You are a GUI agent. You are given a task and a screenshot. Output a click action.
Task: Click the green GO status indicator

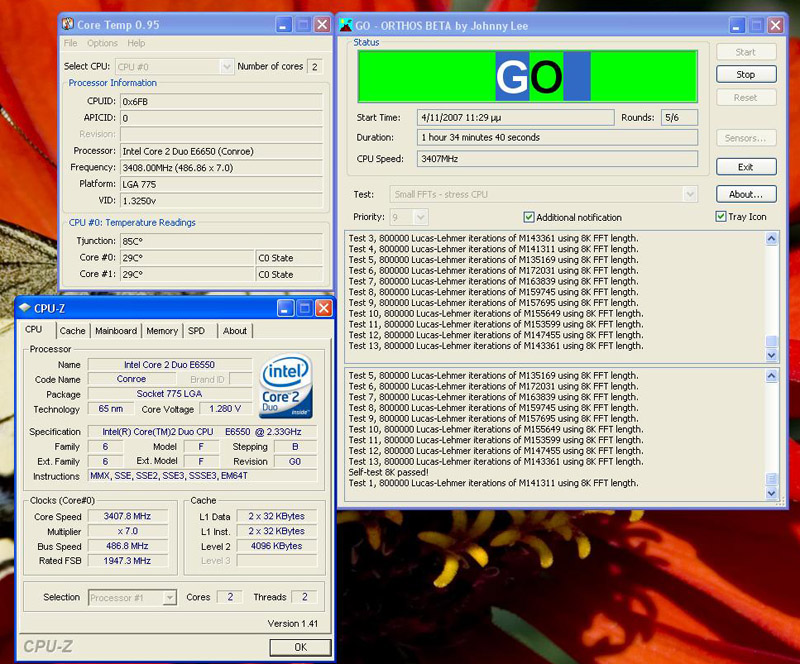[528, 76]
